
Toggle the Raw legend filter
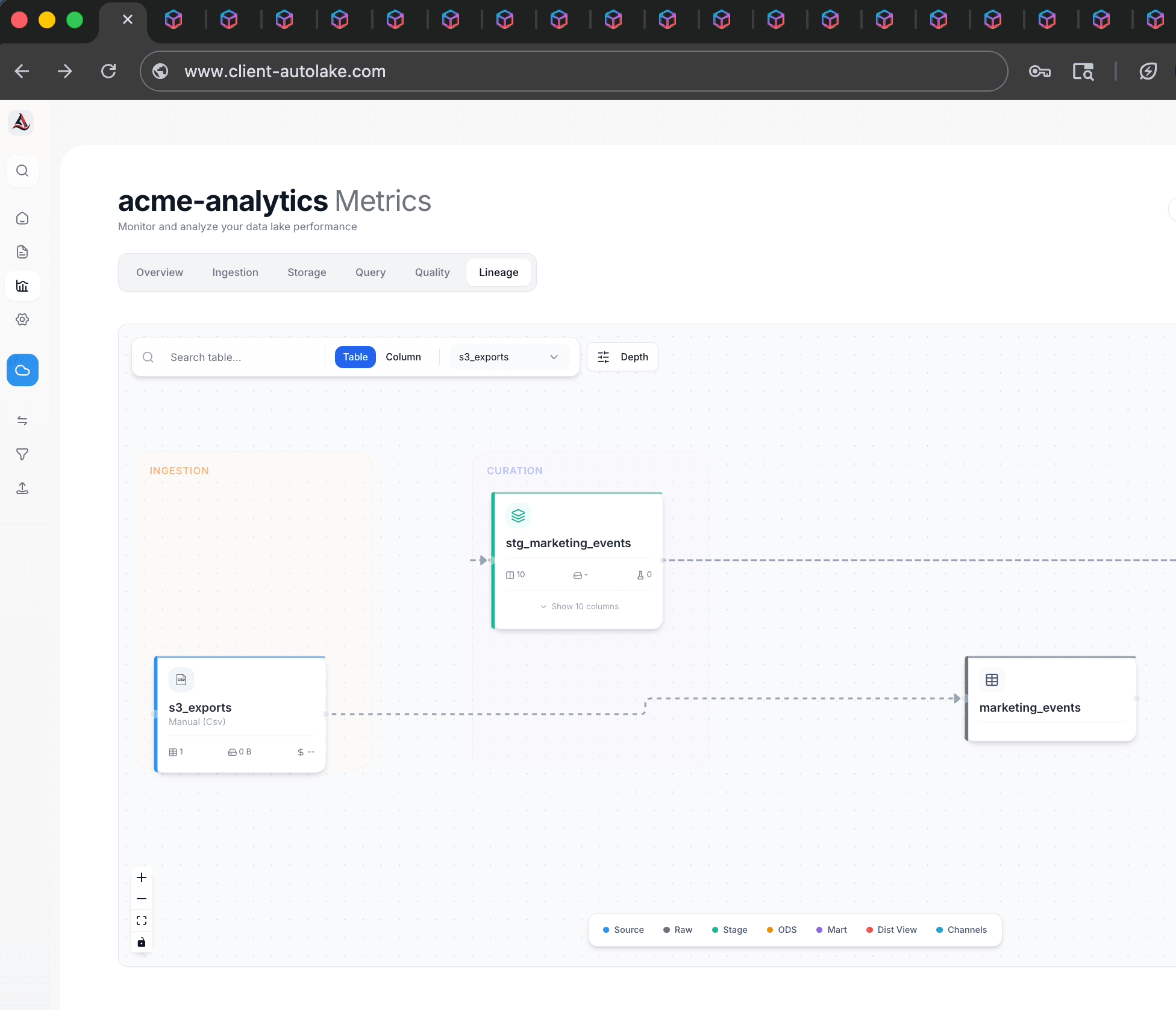click(677, 930)
